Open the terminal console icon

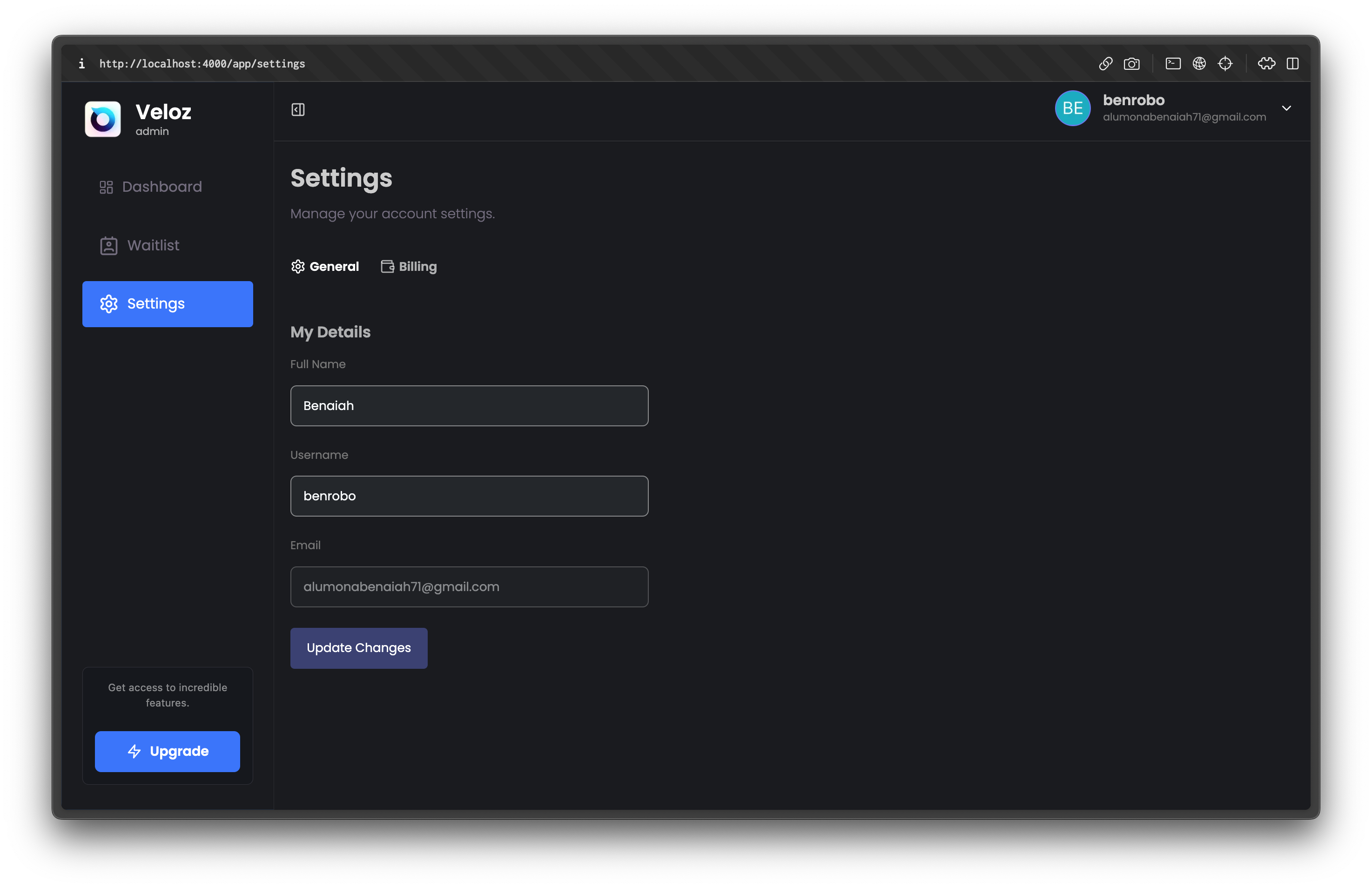(x=1172, y=63)
